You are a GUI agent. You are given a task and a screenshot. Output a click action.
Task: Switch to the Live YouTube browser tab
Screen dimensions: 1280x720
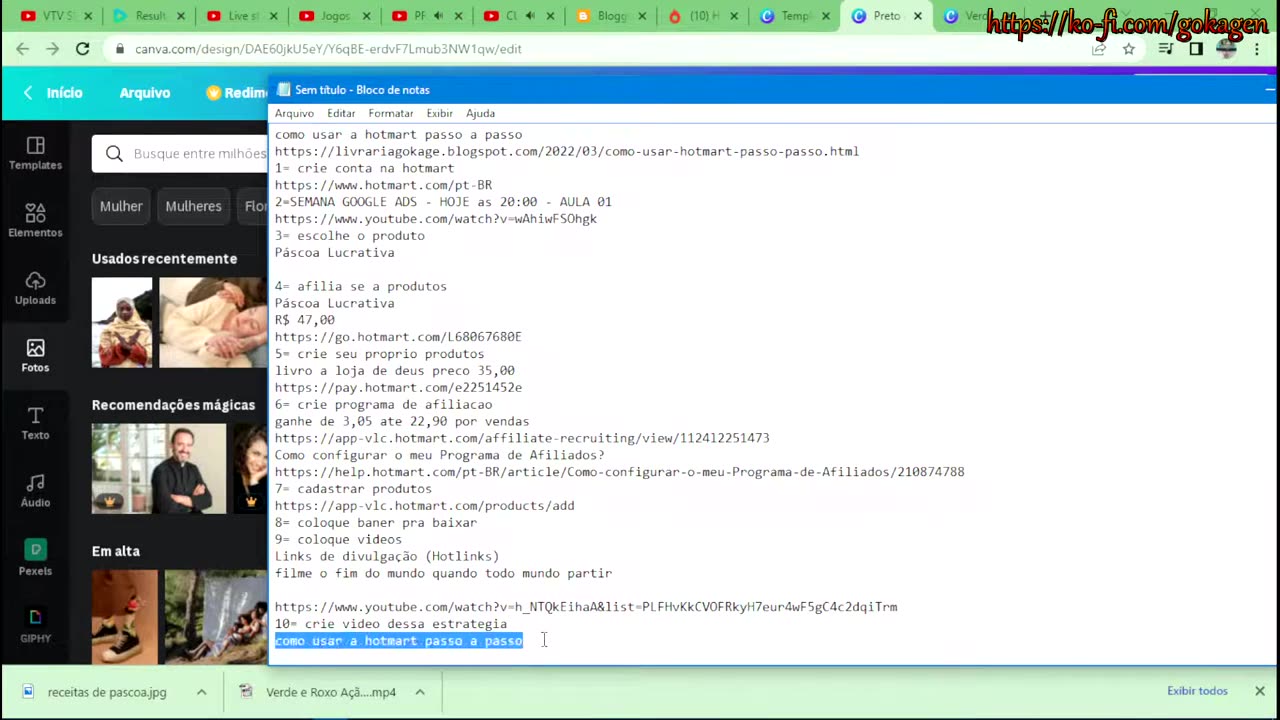click(241, 16)
